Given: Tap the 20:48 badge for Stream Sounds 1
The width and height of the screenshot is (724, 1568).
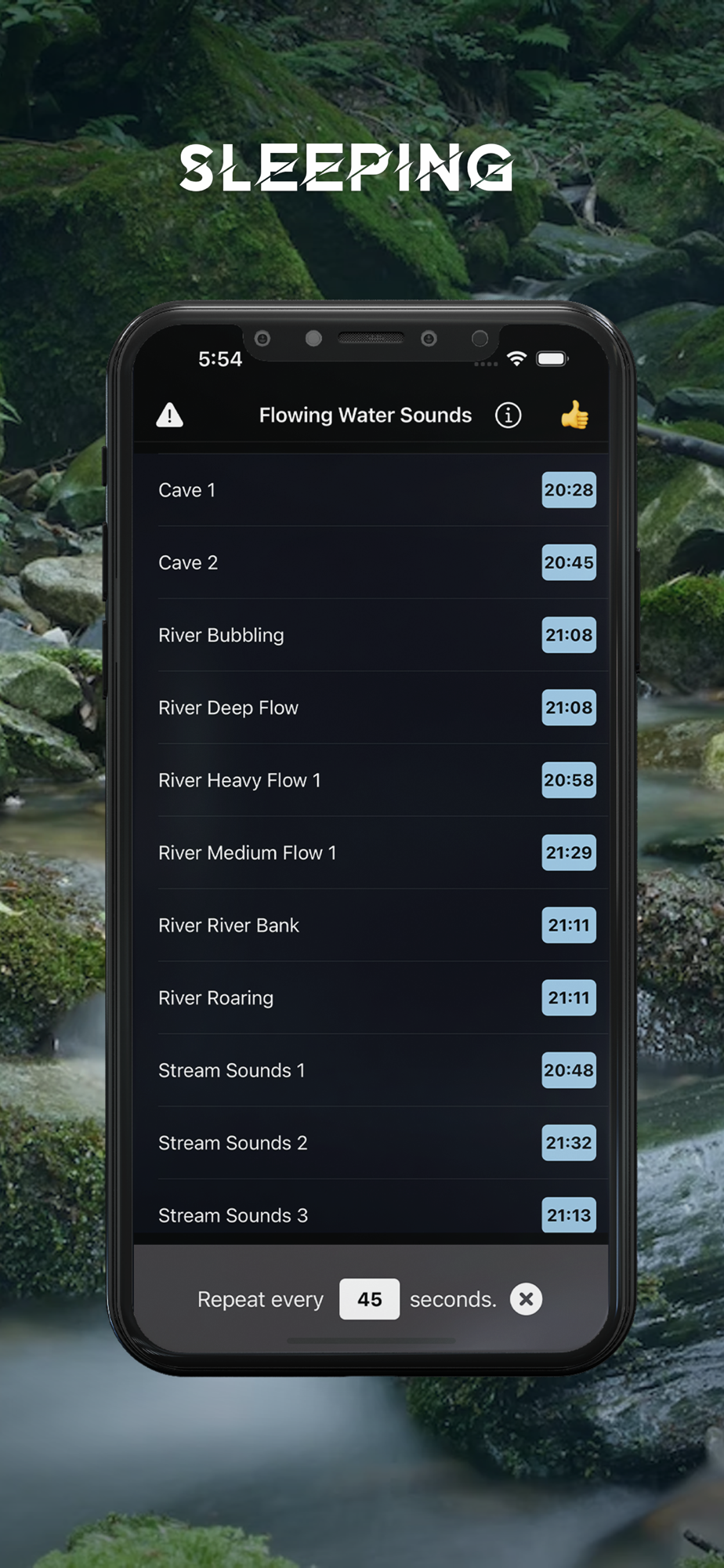Looking at the screenshot, I should 569,1070.
